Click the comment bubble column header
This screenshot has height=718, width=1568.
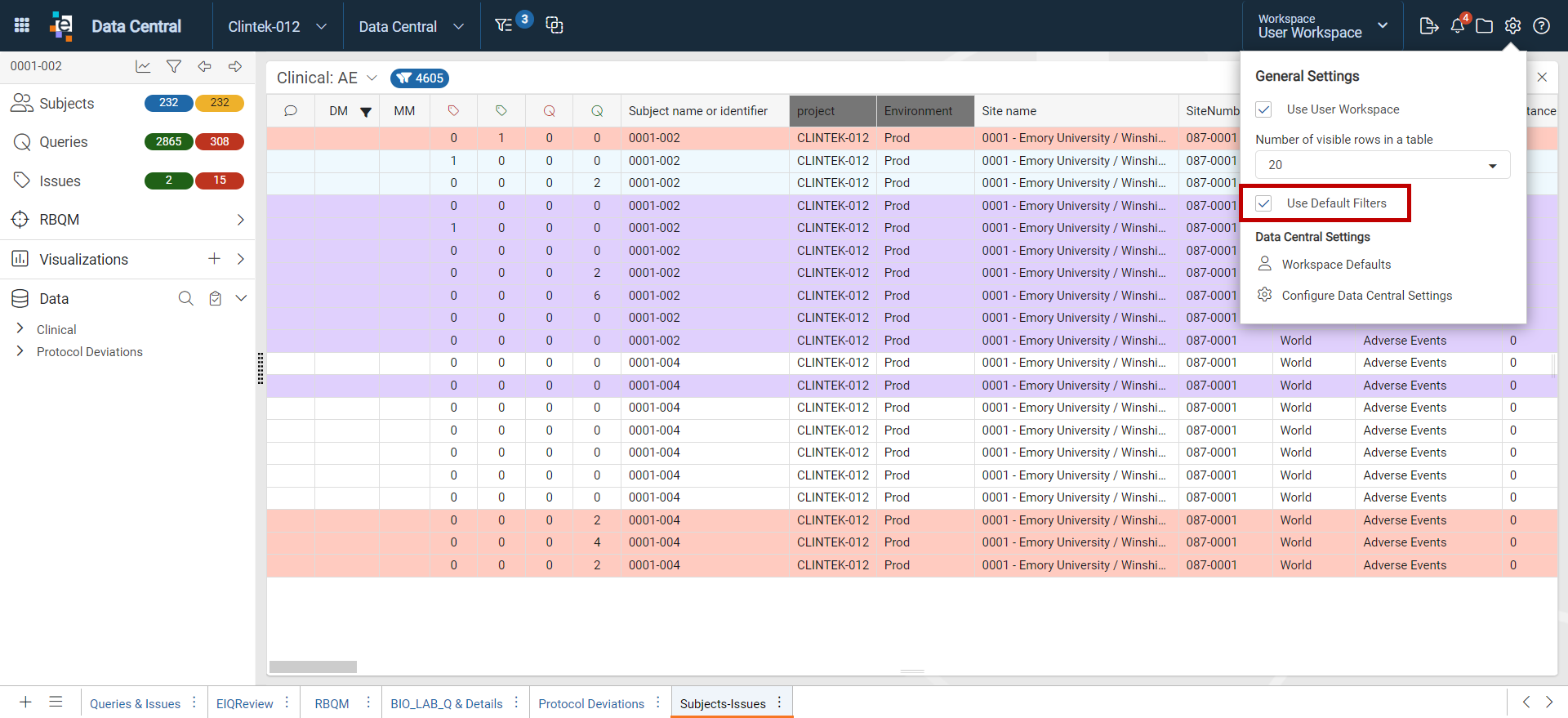pyautogui.click(x=291, y=111)
